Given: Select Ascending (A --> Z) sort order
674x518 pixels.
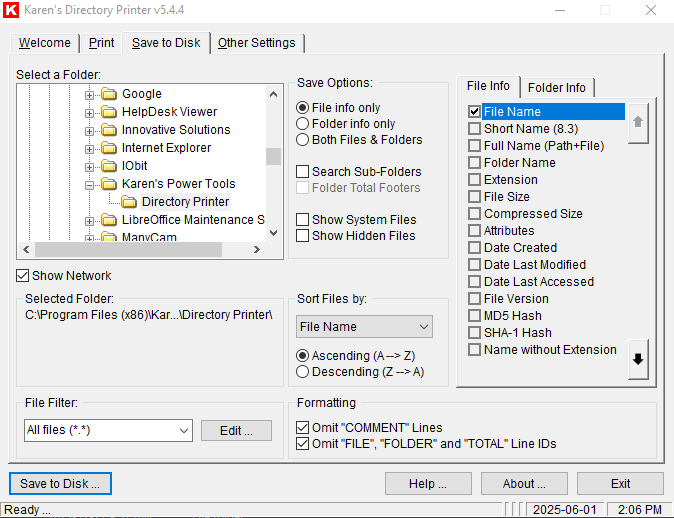Looking at the screenshot, I should pos(303,356).
